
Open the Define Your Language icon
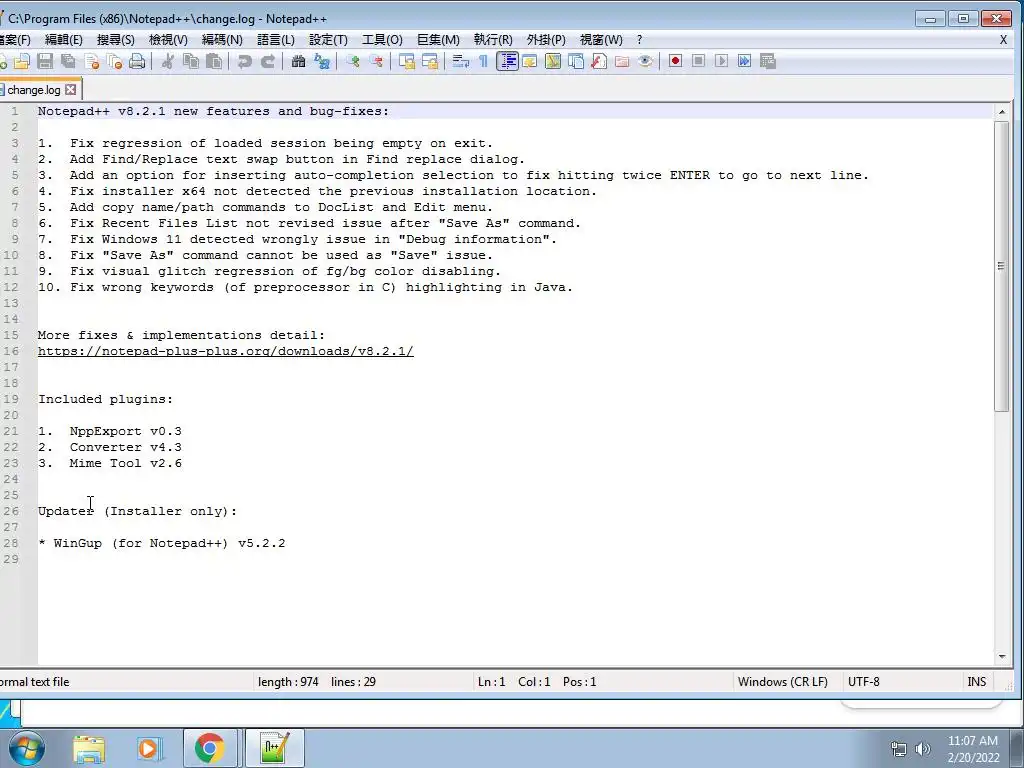click(x=530, y=61)
